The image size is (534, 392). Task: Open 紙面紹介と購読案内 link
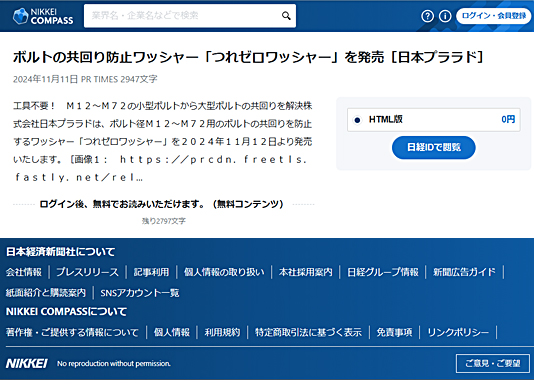pos(46,293)
